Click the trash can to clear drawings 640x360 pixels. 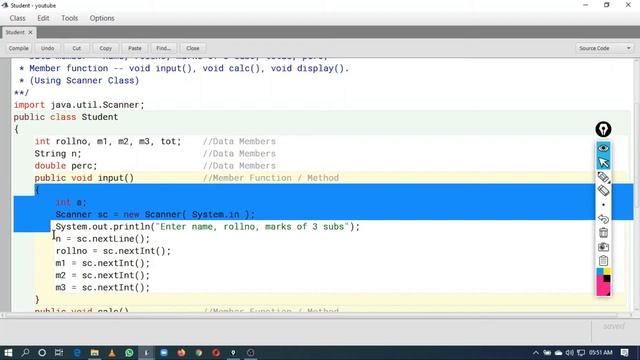pos(603,233)
